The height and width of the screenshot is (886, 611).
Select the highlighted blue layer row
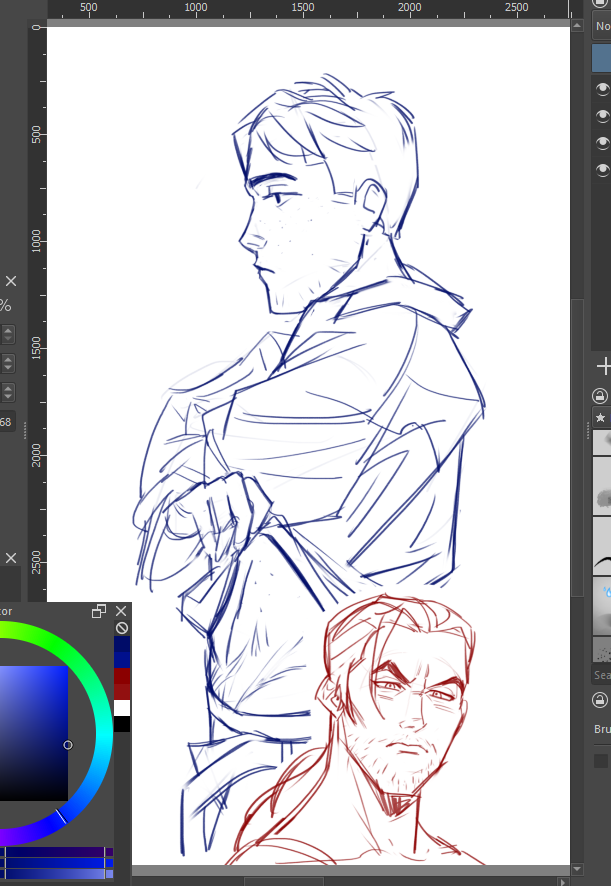(x=601, y=58)
